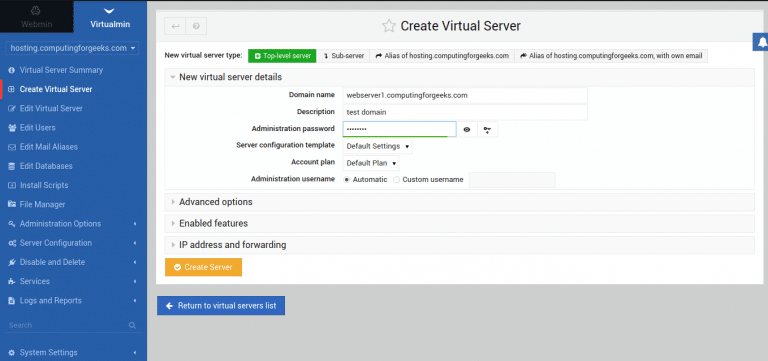768x361 pixels.
Task: Open Server configuration template dropdown
Action: [377, 146]
